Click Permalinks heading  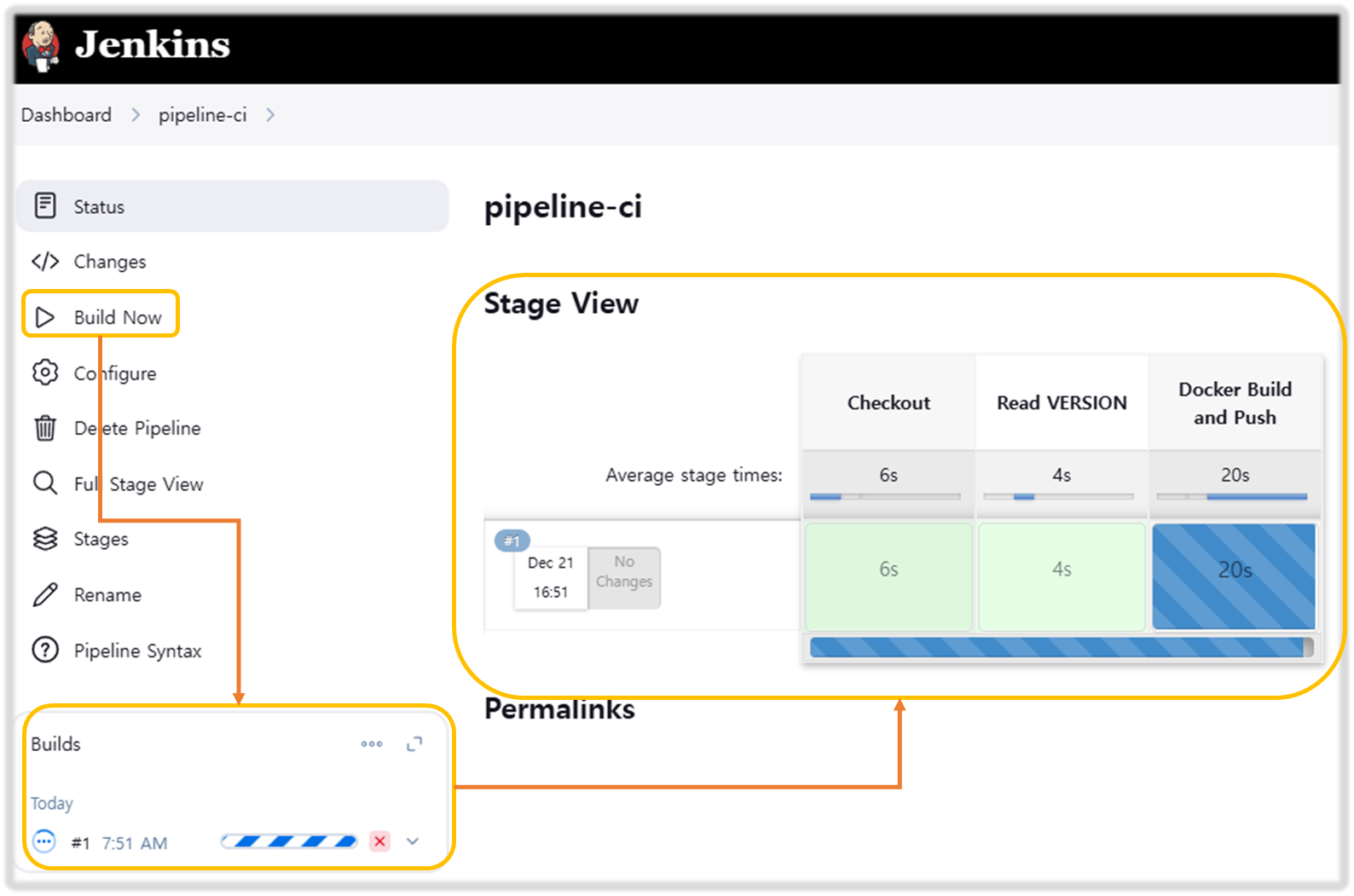(x=559, y=709)
